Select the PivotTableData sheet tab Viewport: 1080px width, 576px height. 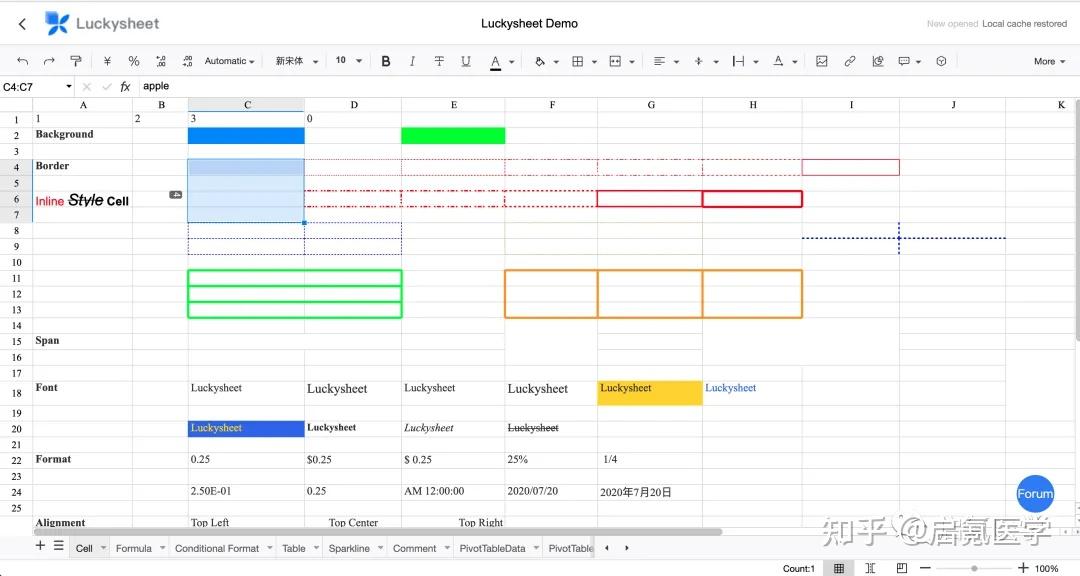coord(493,548)
